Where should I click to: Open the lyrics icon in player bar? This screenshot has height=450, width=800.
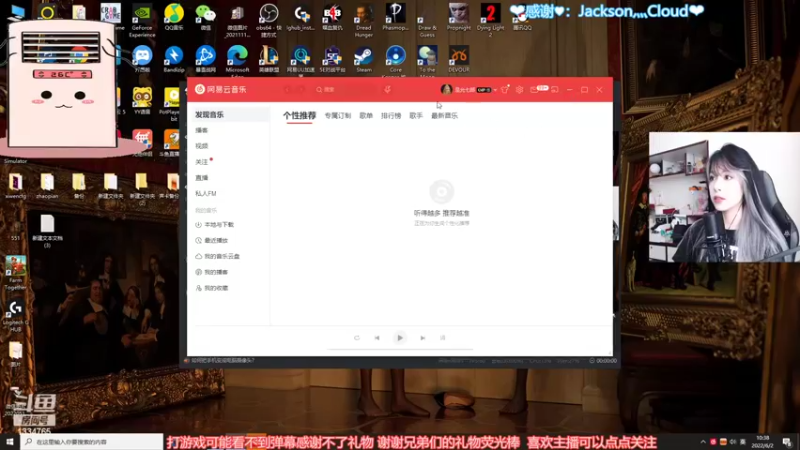tap(443, 338)
